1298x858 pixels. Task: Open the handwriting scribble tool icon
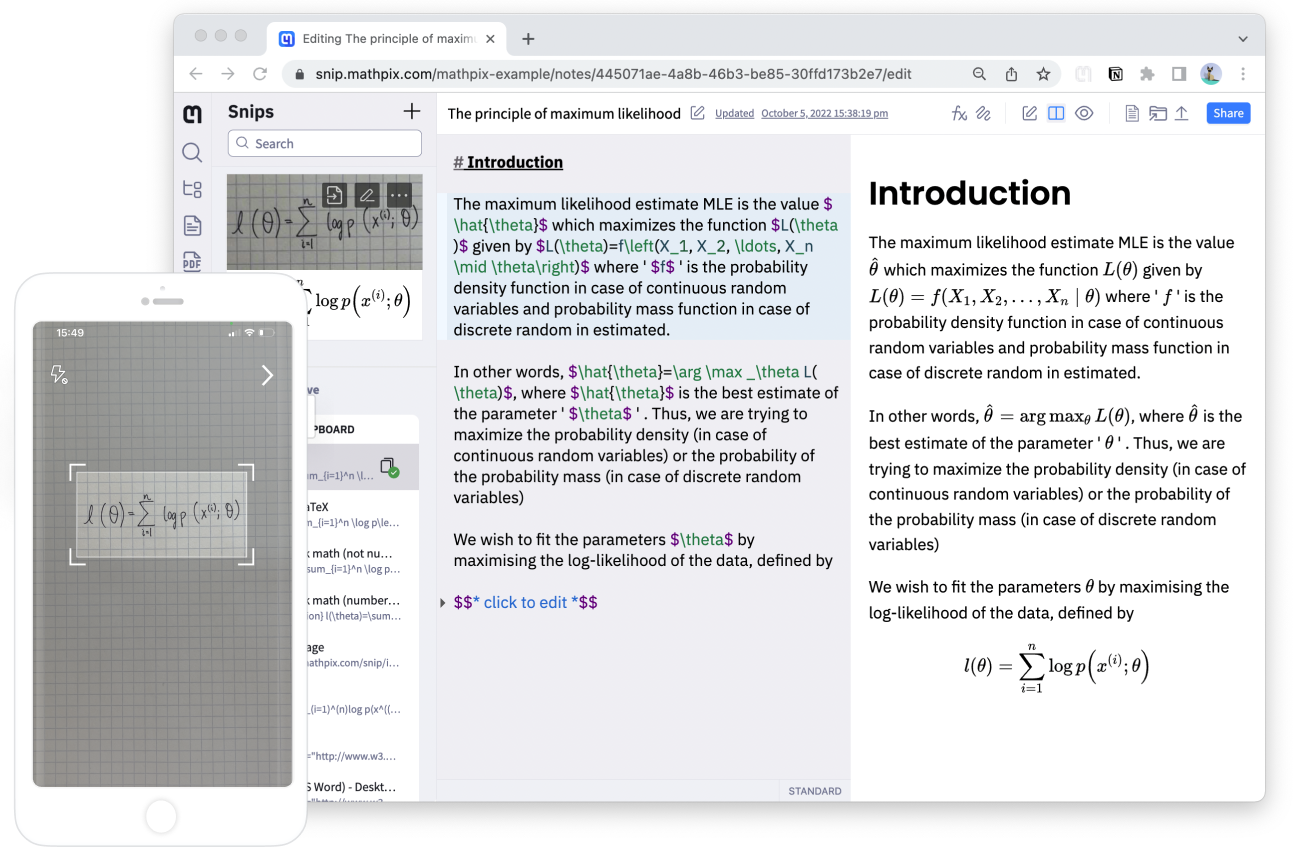pos(984,114)
